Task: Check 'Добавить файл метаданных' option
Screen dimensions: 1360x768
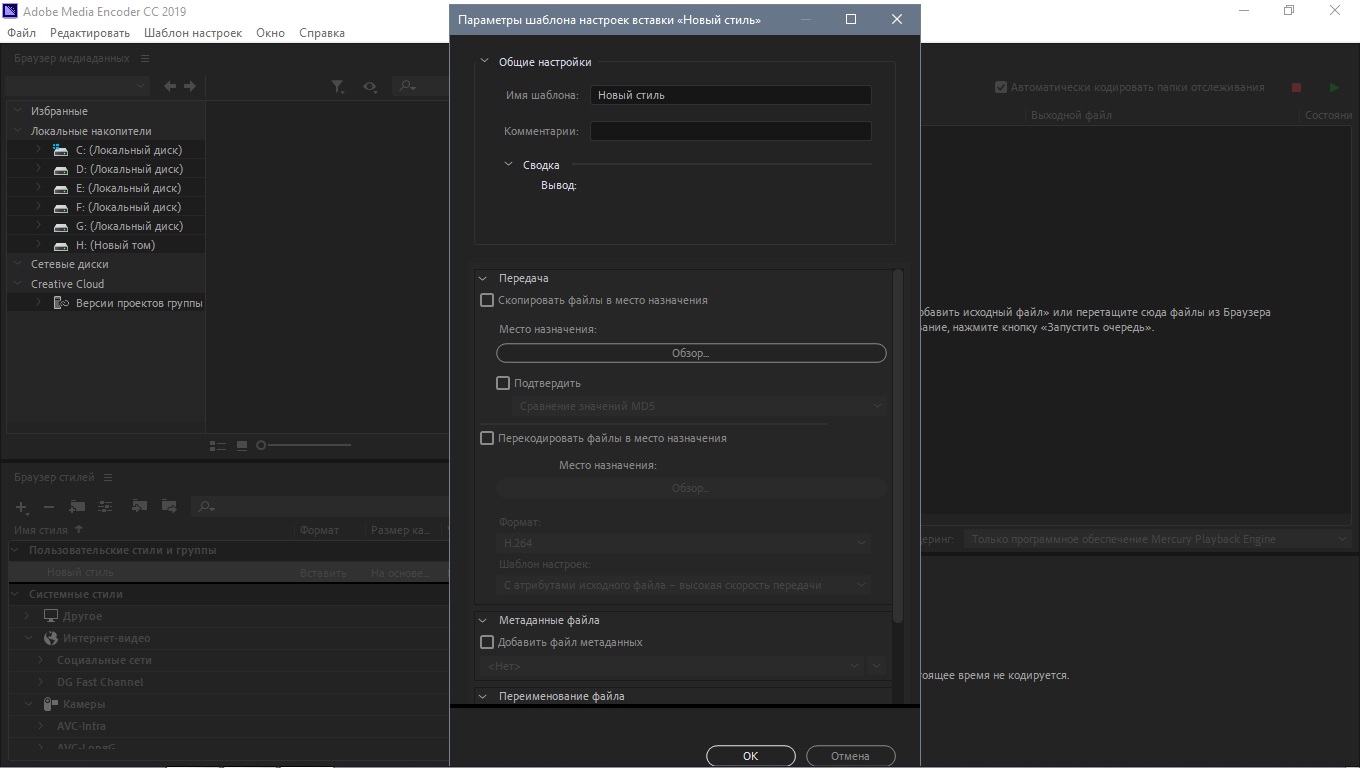Action: 487,642
